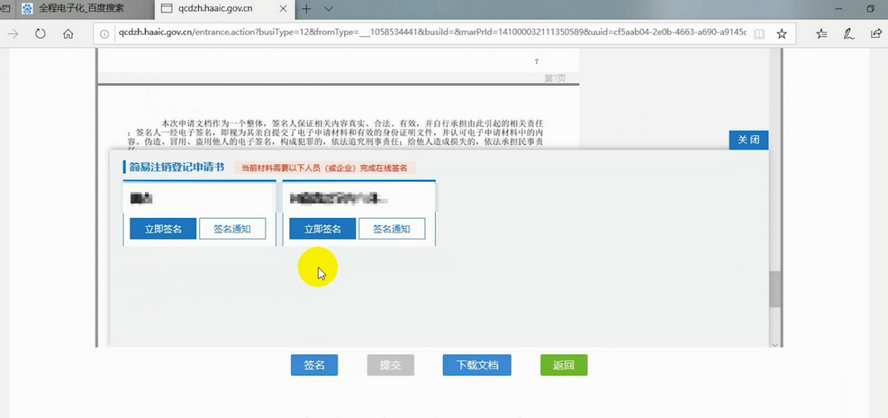This screenshot has width=888, height=418.
Task: Close the qcdzh.haaic.gov.cn tab
Action: point(283,8)
